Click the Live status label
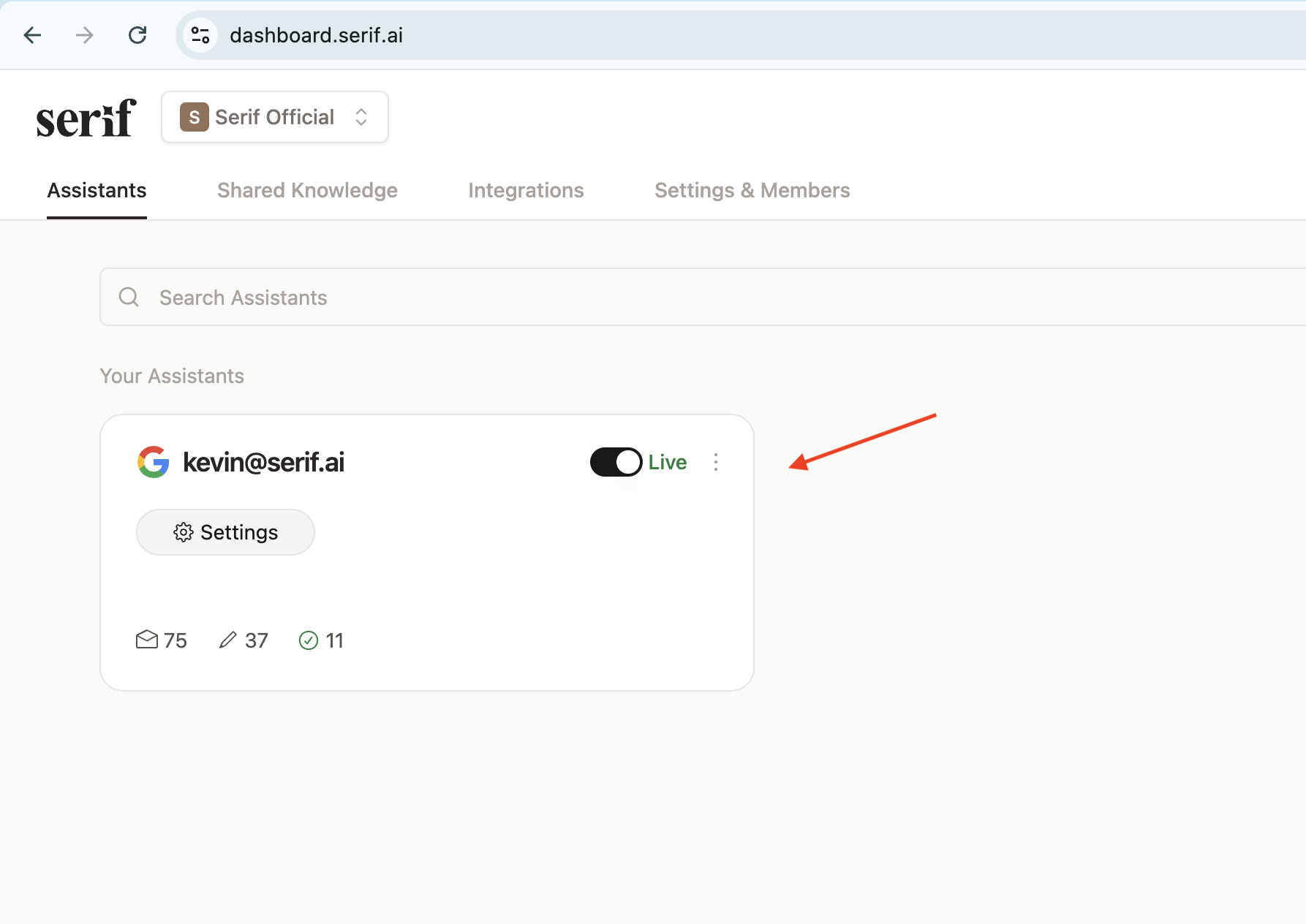The height and width of the screenshot is (924, 1306). tap(668, 462)
